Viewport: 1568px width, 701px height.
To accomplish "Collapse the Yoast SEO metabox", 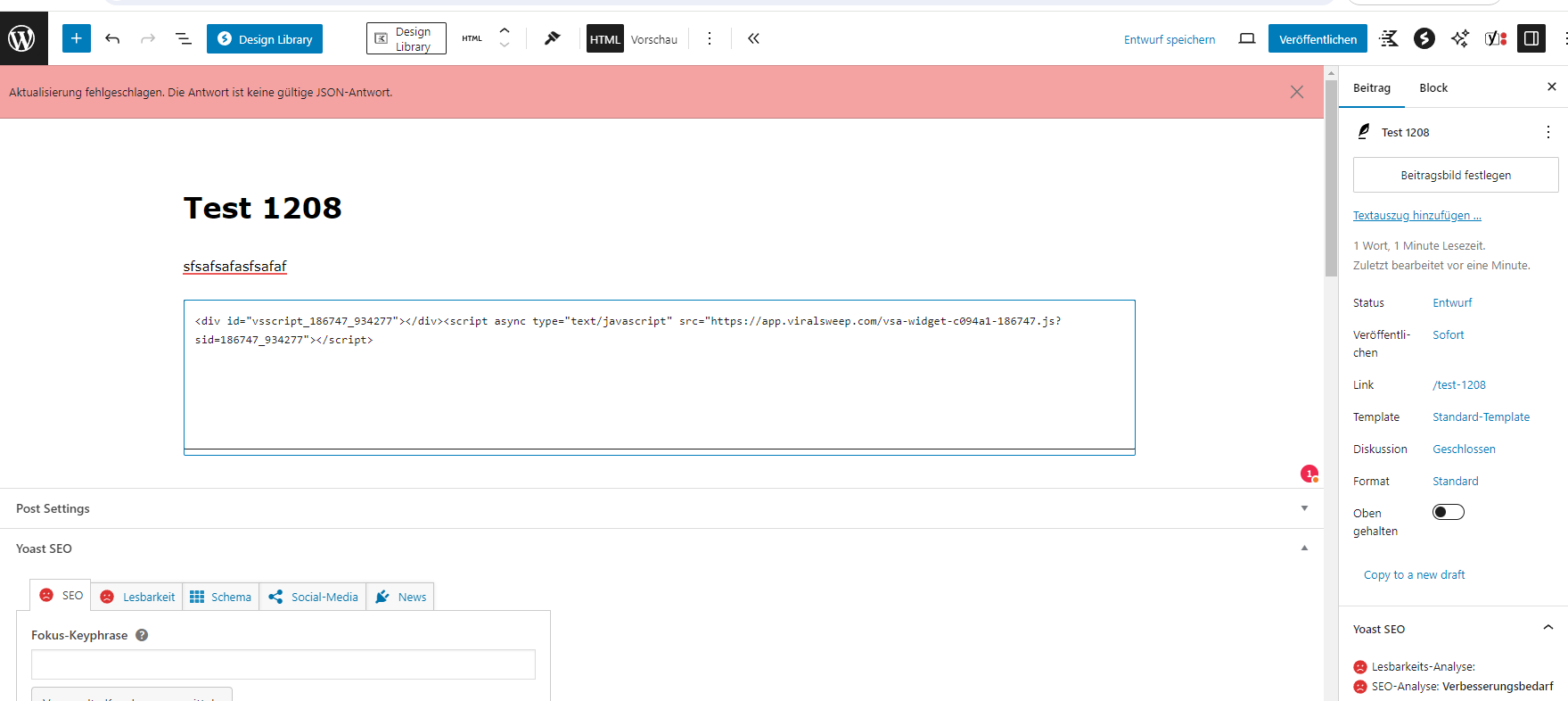I will coord(1304,548).
